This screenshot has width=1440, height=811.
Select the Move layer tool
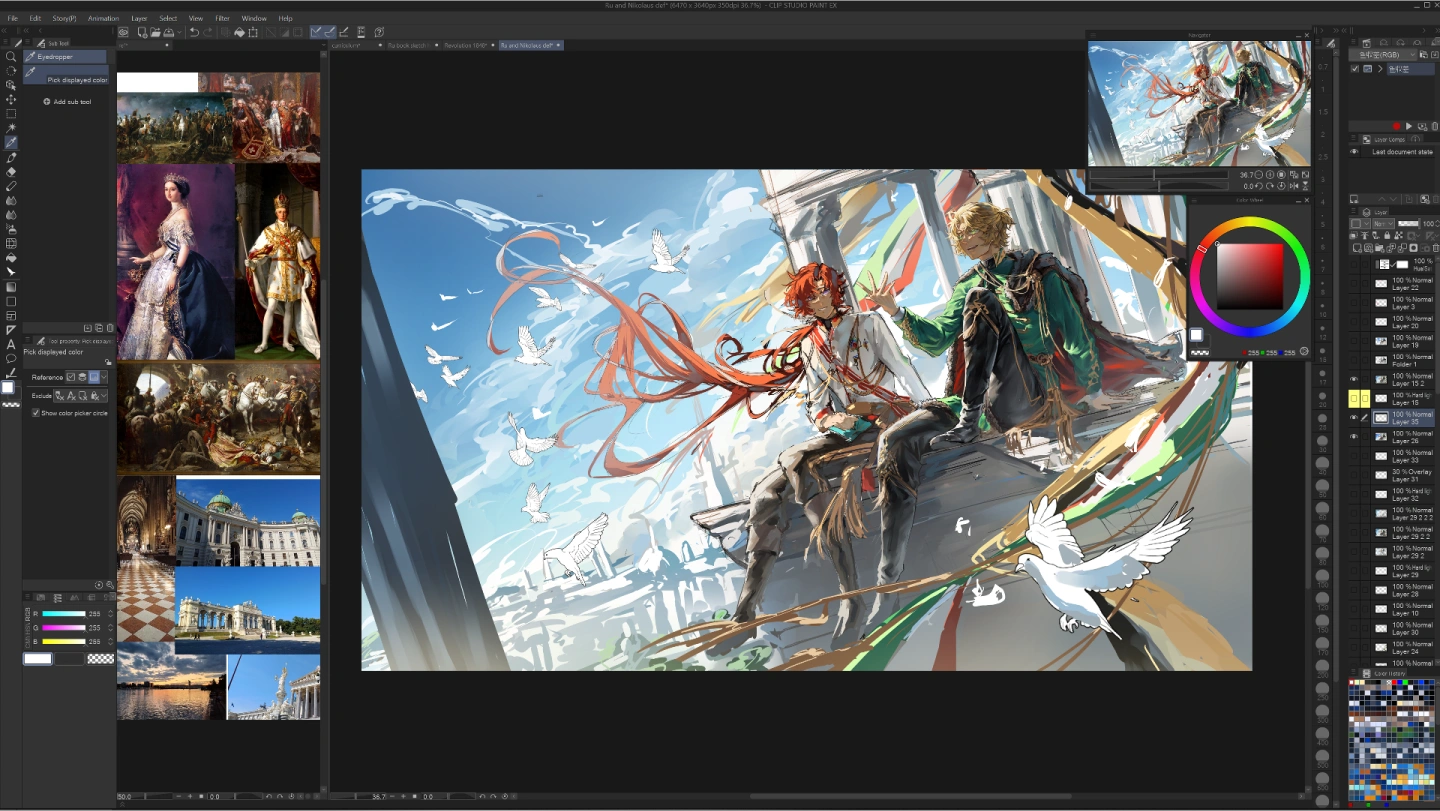point(11,99)
